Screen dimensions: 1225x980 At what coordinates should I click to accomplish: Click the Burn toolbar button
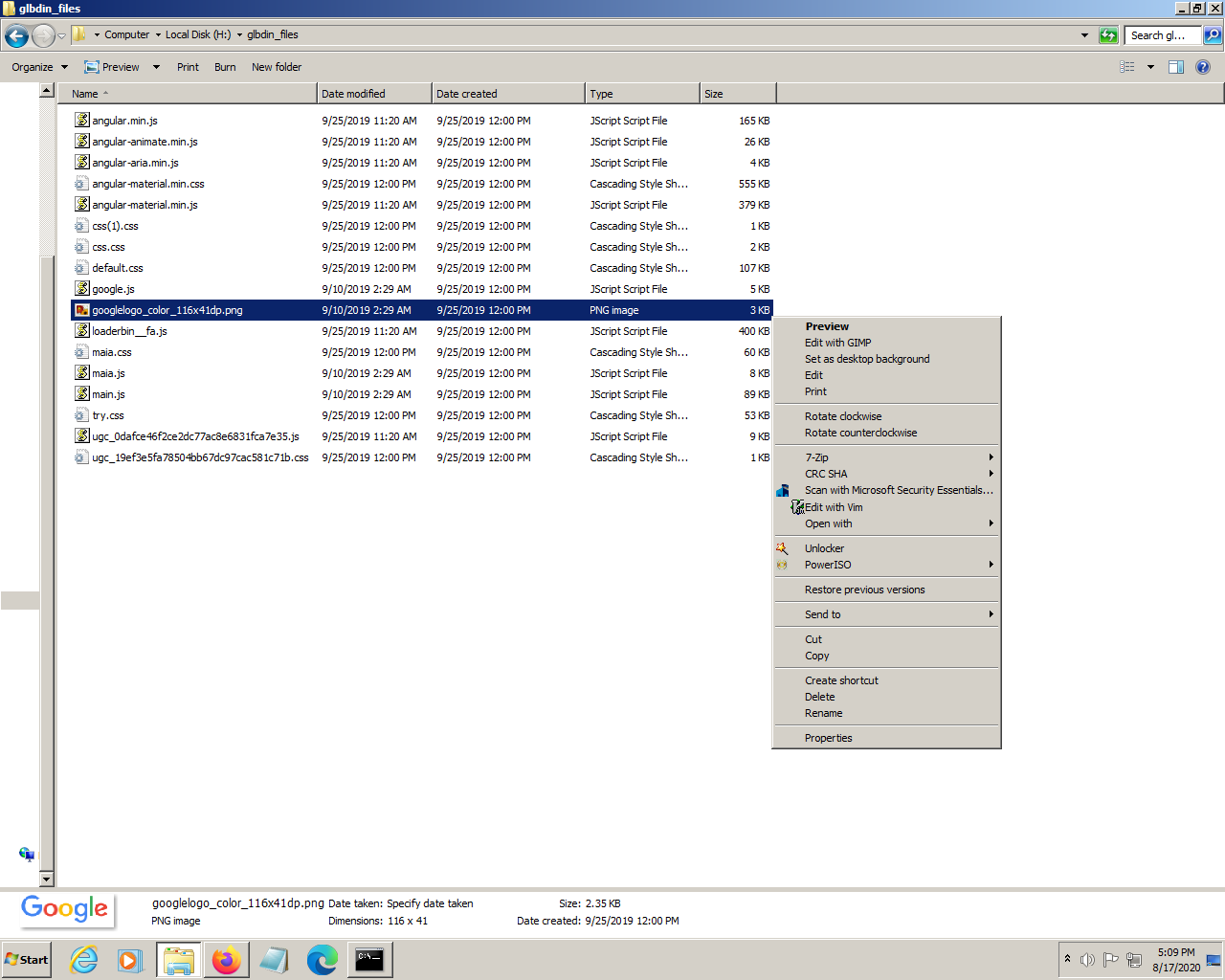[x=225, y=67]
